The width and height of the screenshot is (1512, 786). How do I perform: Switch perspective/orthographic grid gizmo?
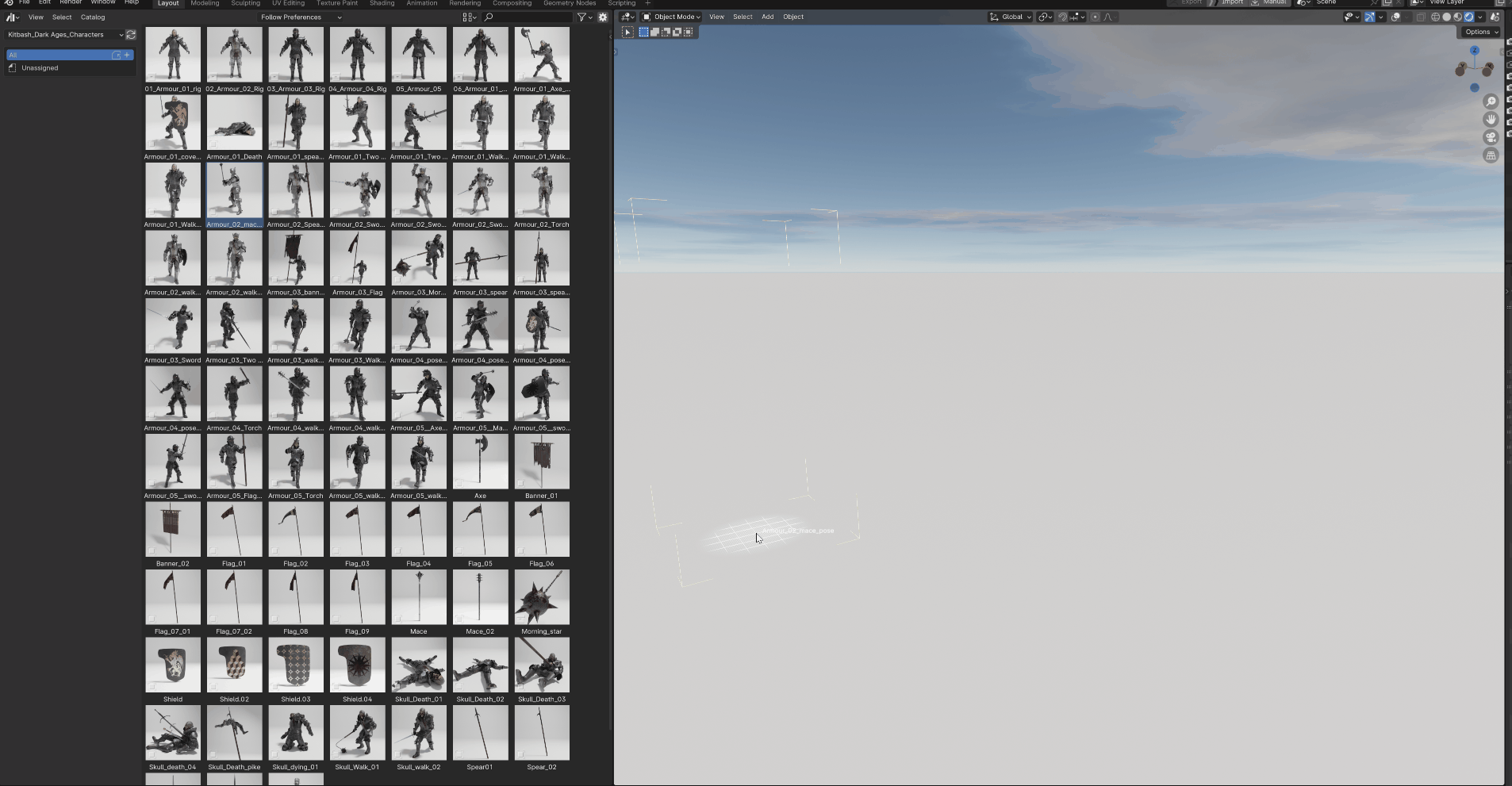coord(1491,155)
